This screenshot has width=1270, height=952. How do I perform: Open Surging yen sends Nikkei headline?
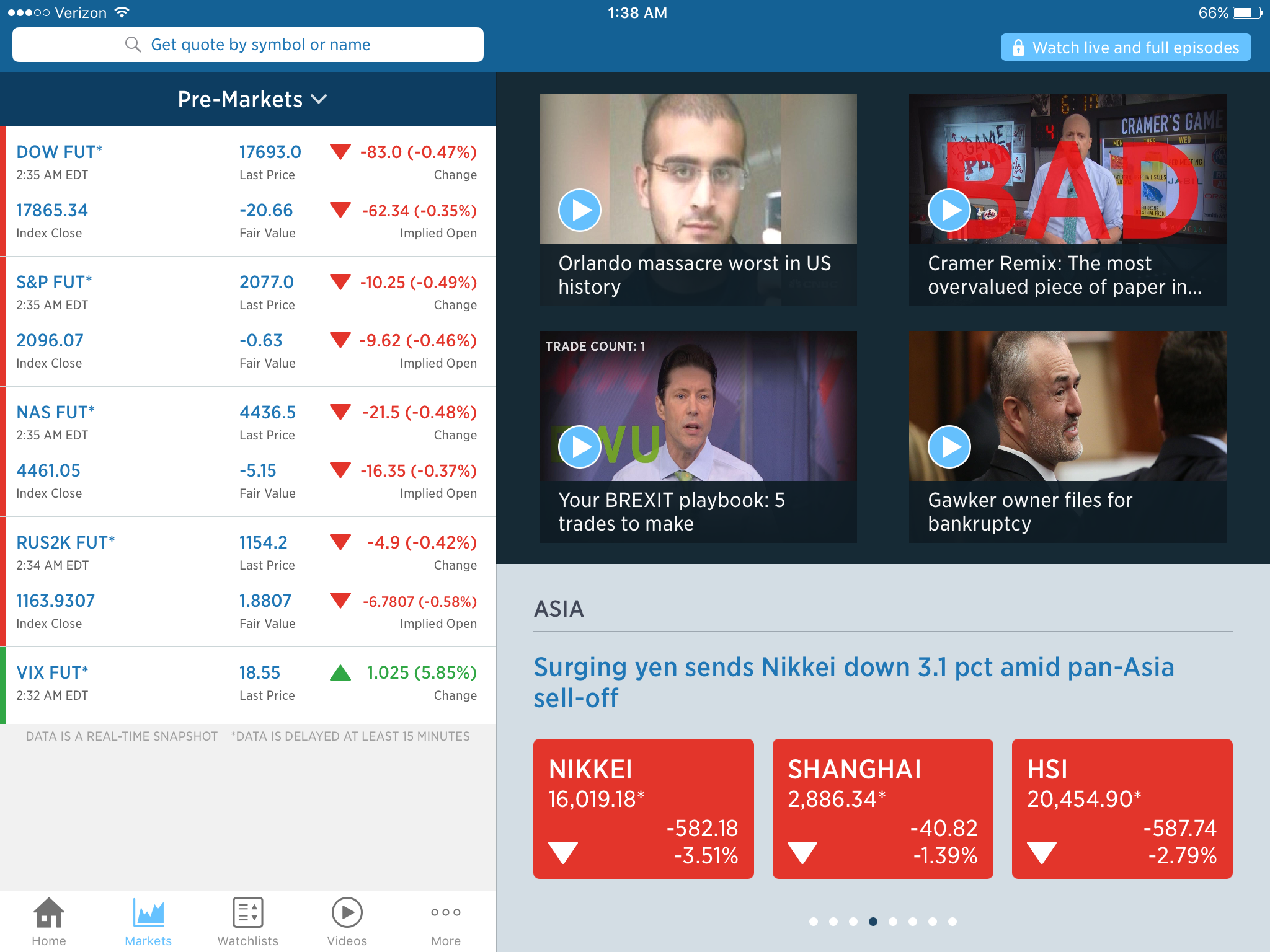854,682
